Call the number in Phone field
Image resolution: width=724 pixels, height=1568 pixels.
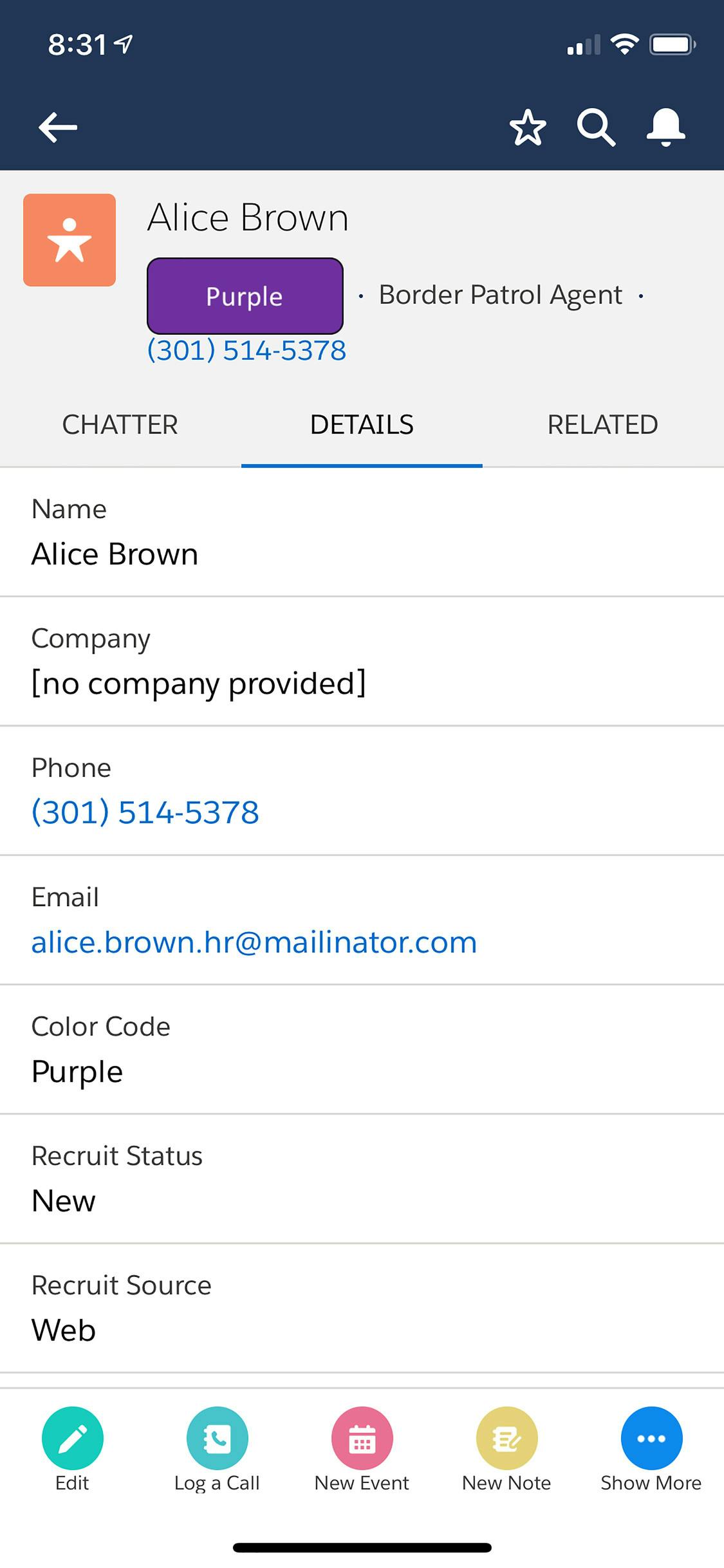coord(145,812)
